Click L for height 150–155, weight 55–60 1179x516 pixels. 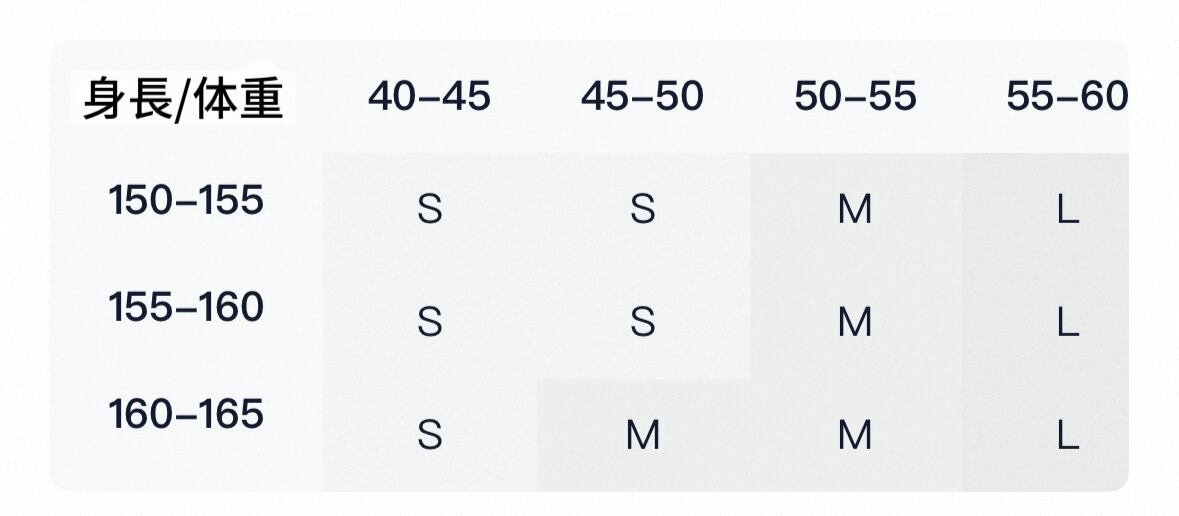click(x=1067, y=210)
